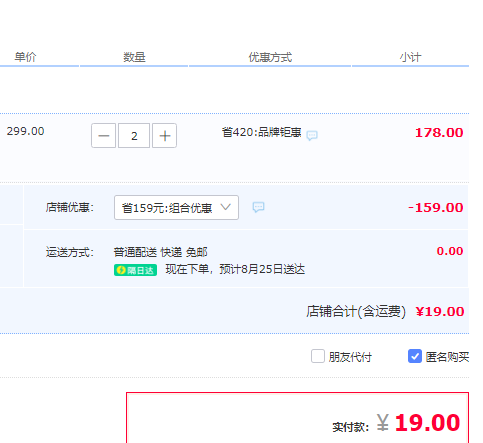The image size is (483, 443).
Task: Uncheck the 匿名购买 checkbox
Action: tap(415, 356)
